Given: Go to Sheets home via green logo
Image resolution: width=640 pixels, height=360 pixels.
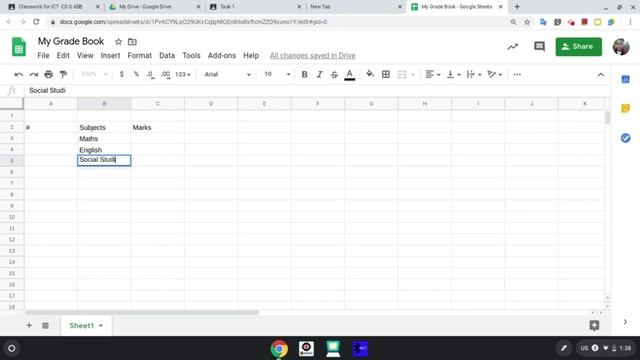Looking at the screenshot, I should pyautogui.click(x=18, y=47).
